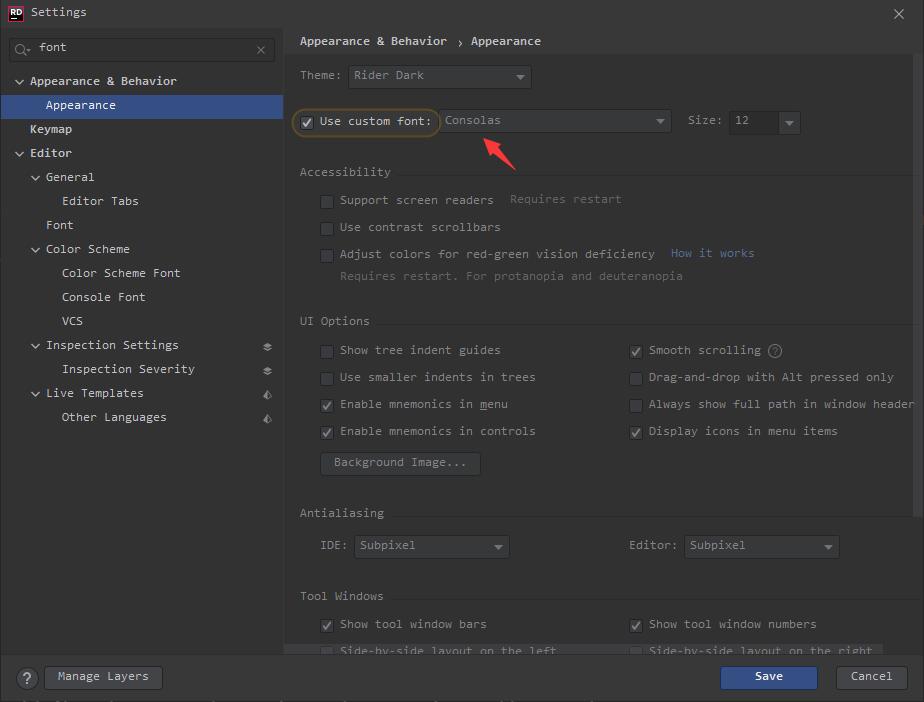Toggle the Use custom font checkbox
This screenshot has height=702, width=924.
[x=307, y=122]
